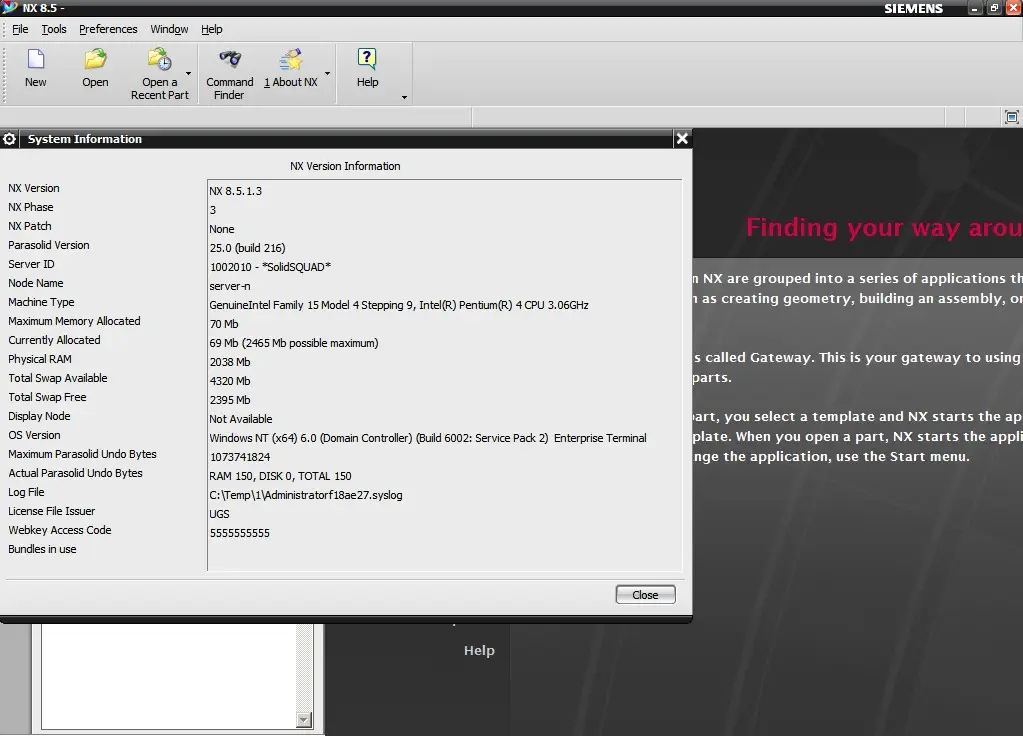The height and width of the screenshot is (736, 1023).
Task: Open the Tools menu
Action: point(54,29)
